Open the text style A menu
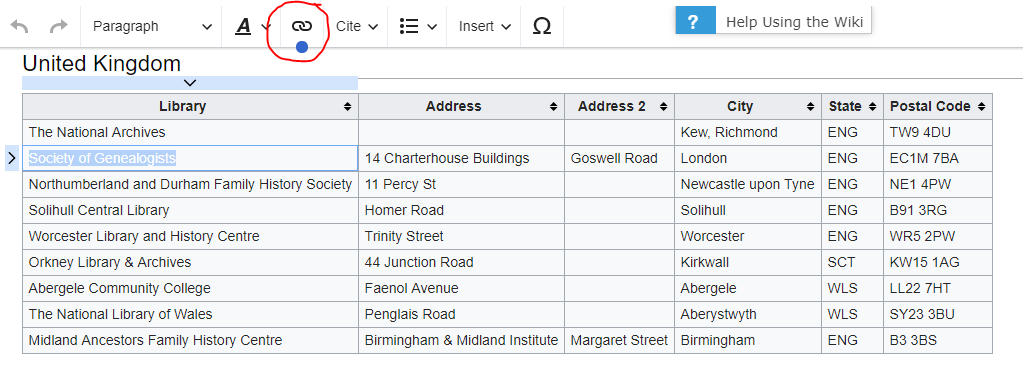 point(252,27)
